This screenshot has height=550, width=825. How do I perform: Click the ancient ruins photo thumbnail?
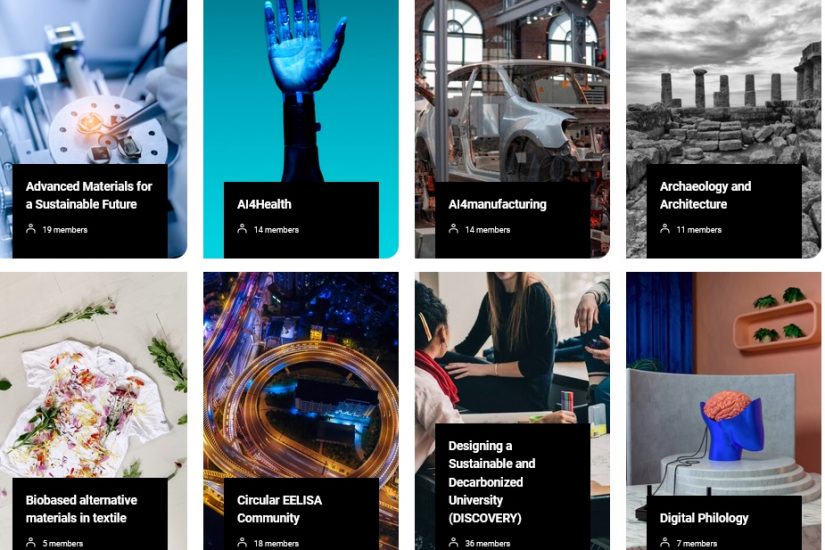click(723, 82)
